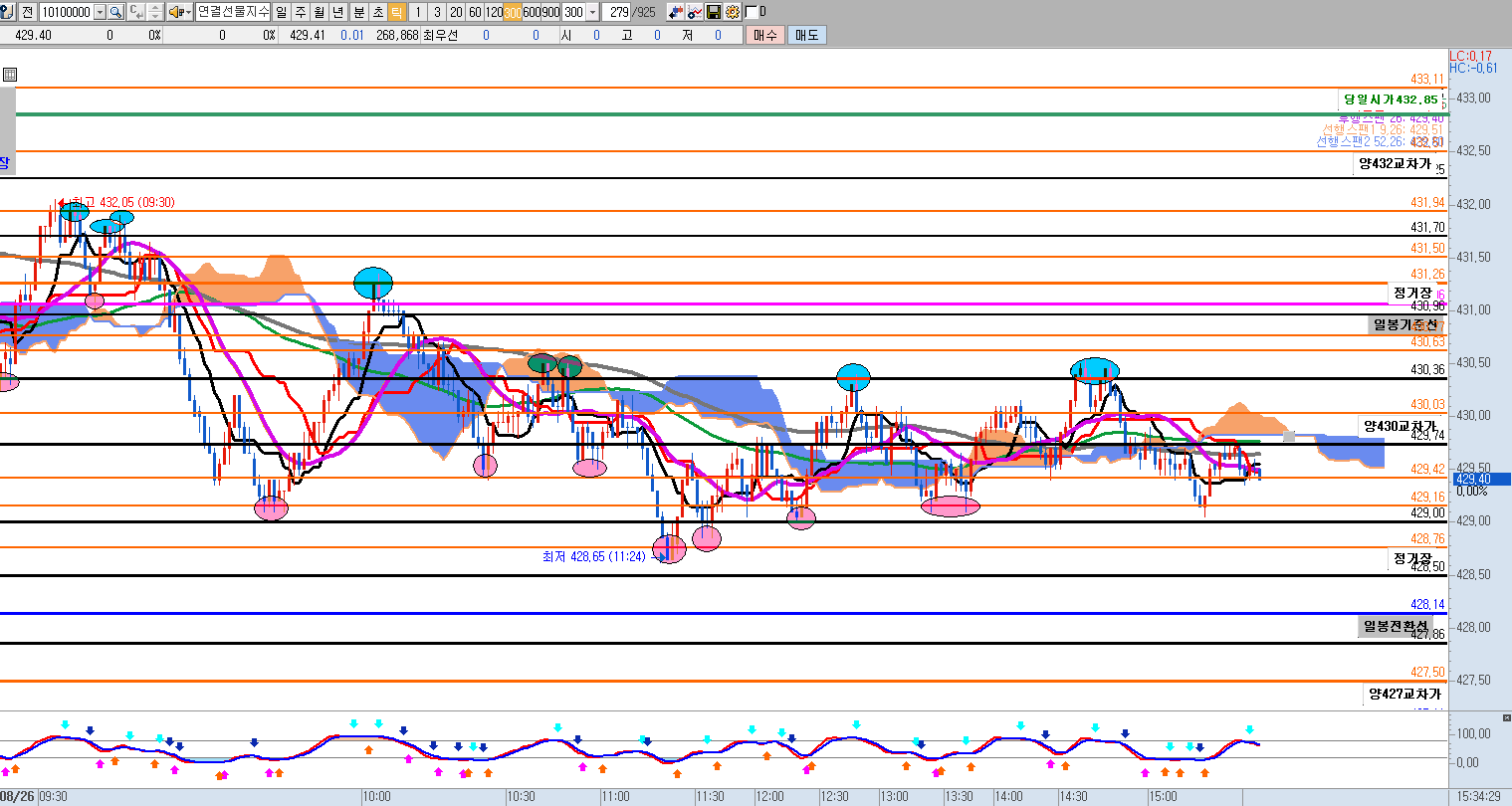Screen dimensions: 1512x806
Task: Open the symbol code 10100000 dropdown
Action: click(x=100, y=12)
